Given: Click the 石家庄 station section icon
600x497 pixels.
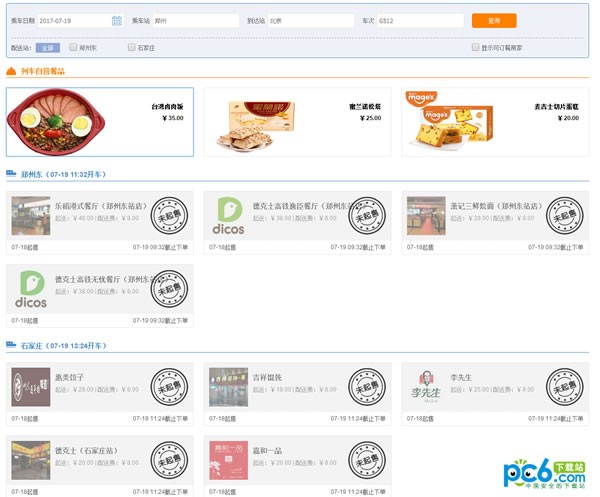Looking at the screenshot, I should pyautogui.click(x=11, y=346).
